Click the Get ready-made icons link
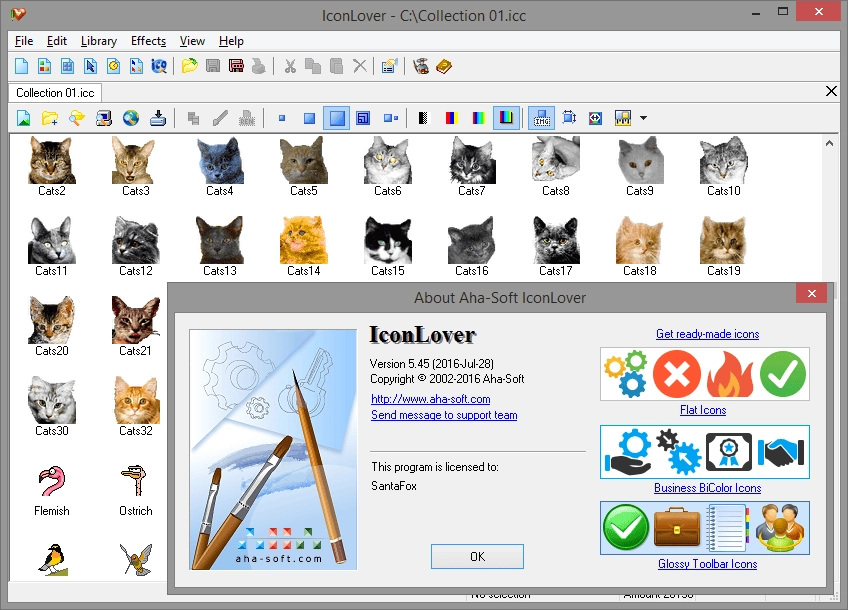This screenshot has height=610, width=848. (707, 334)
